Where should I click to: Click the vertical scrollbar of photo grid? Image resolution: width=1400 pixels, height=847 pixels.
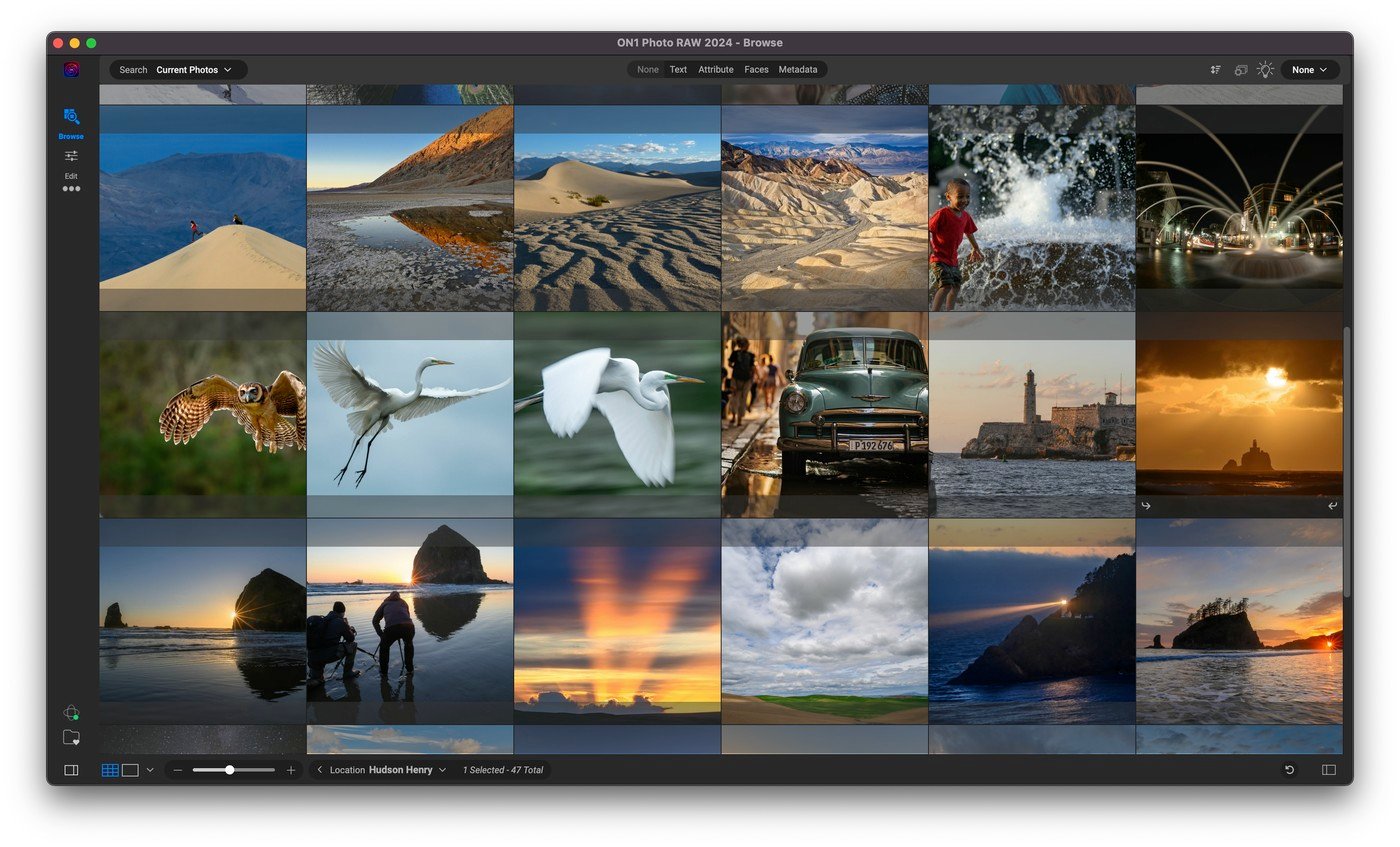point(1347,461)
